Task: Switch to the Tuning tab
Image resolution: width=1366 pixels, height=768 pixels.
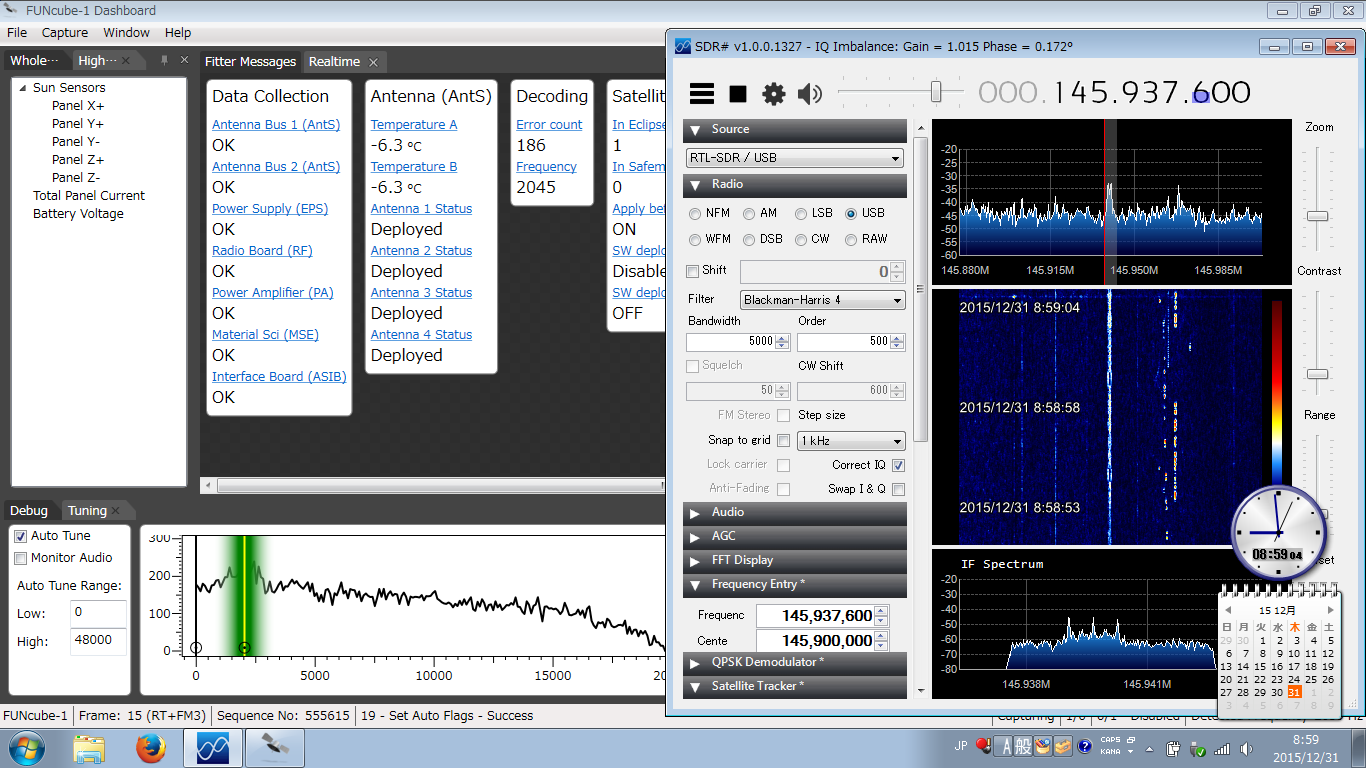Action: click(87, 510)
